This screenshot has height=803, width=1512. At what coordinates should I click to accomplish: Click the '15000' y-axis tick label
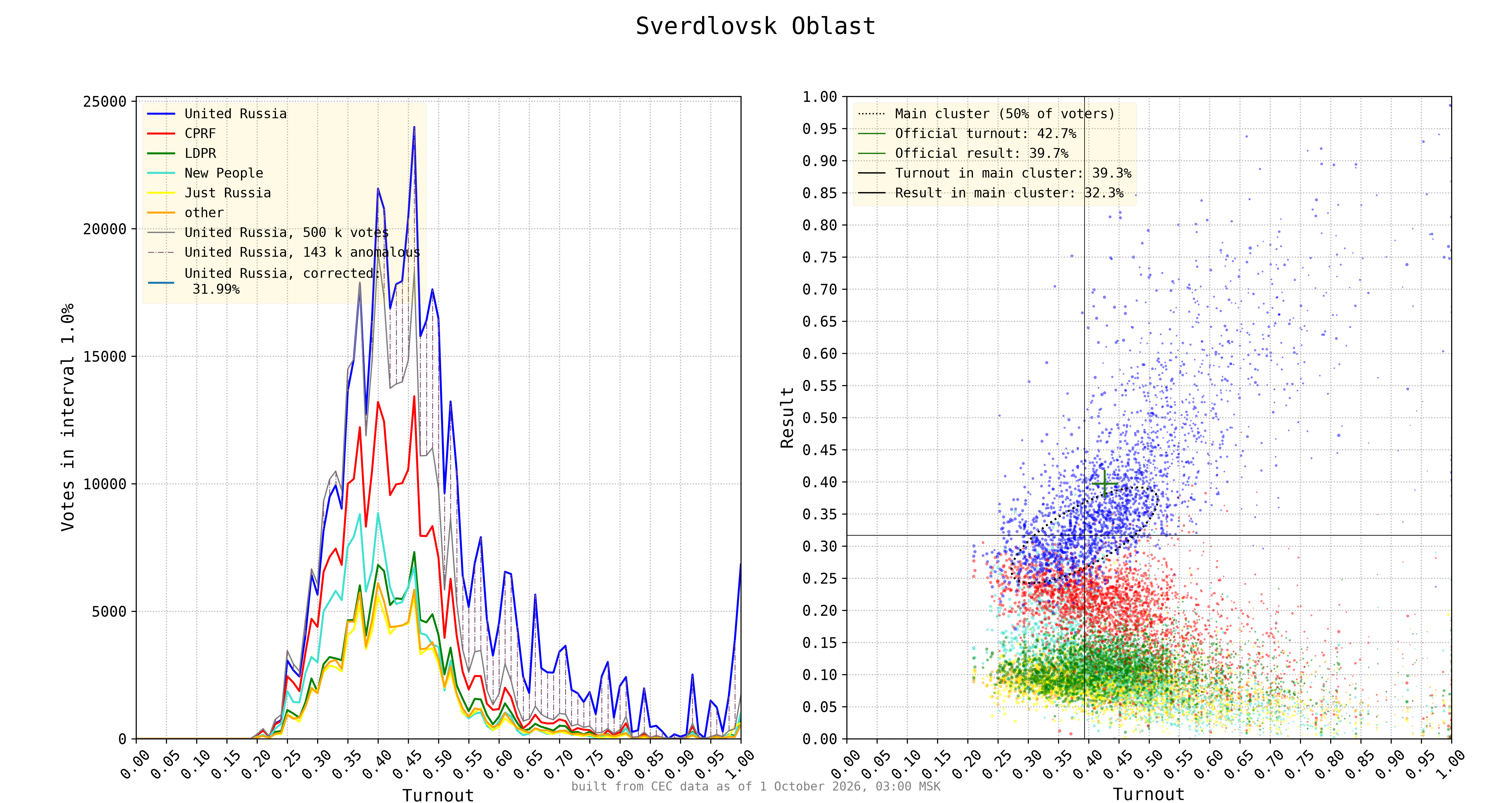coord(105,356)
